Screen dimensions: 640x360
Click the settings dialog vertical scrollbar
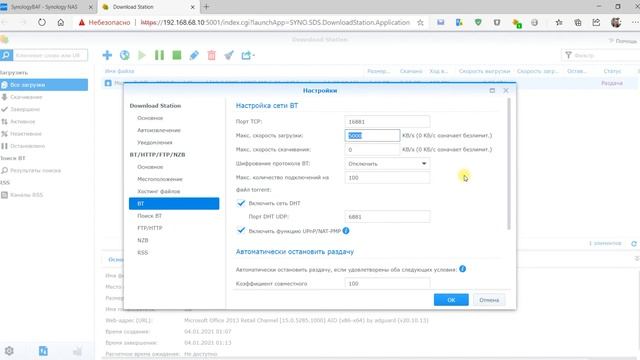(509, 164)
